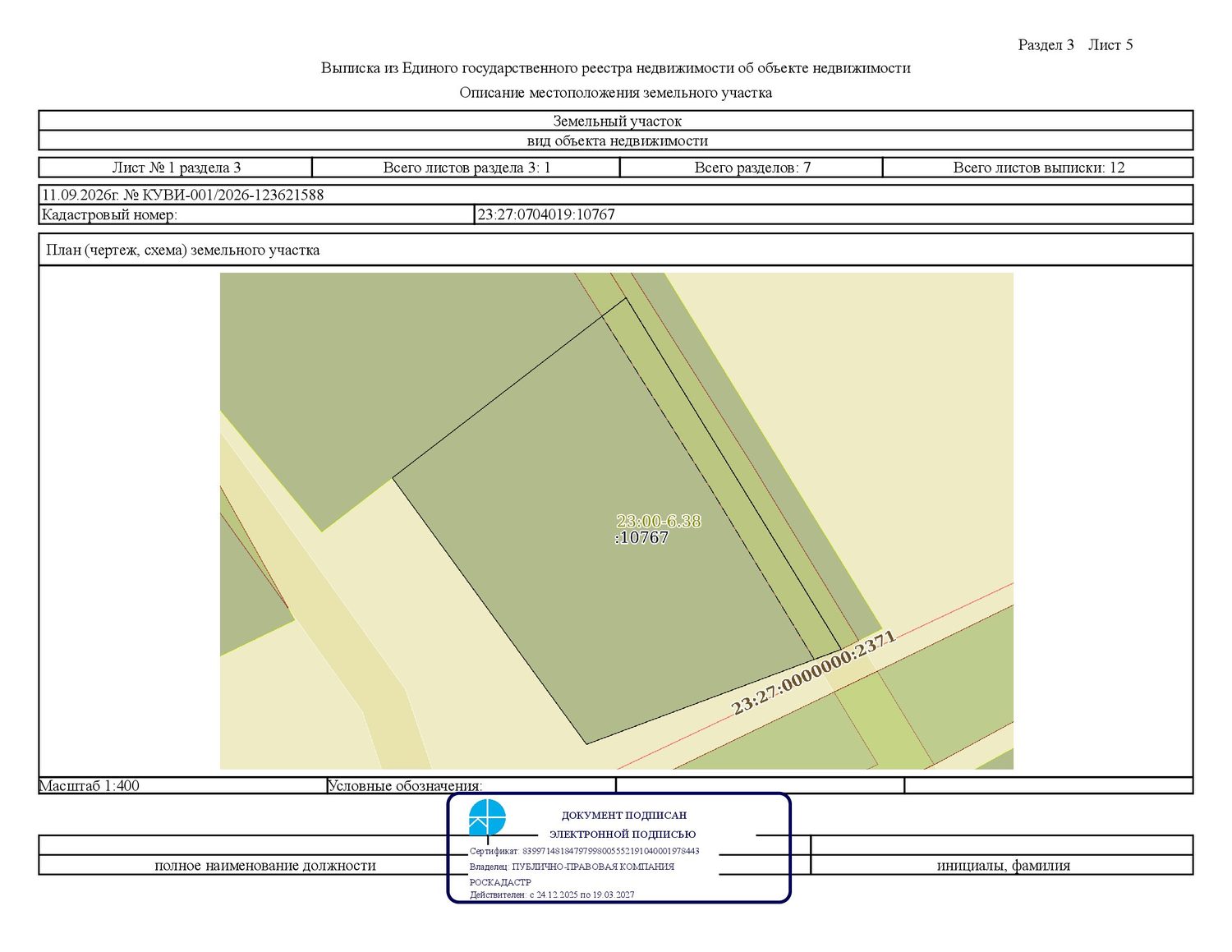Viewport: 1232px width, 952px height.
Task: Click the 'Владелец: ПУБЛИЧНО-ПРАВОВАЯ КОМПАНИЯ' stamp line
Action: [572, 867]
